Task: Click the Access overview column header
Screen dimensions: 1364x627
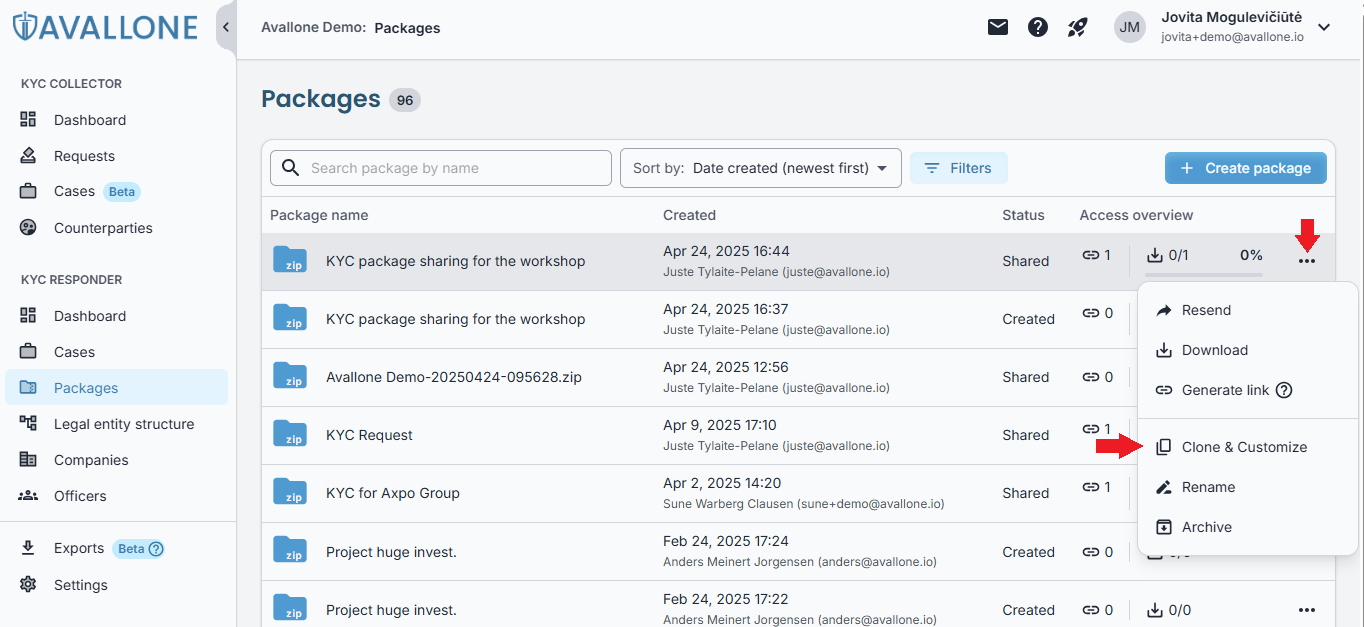Action: click(1136, 215)
